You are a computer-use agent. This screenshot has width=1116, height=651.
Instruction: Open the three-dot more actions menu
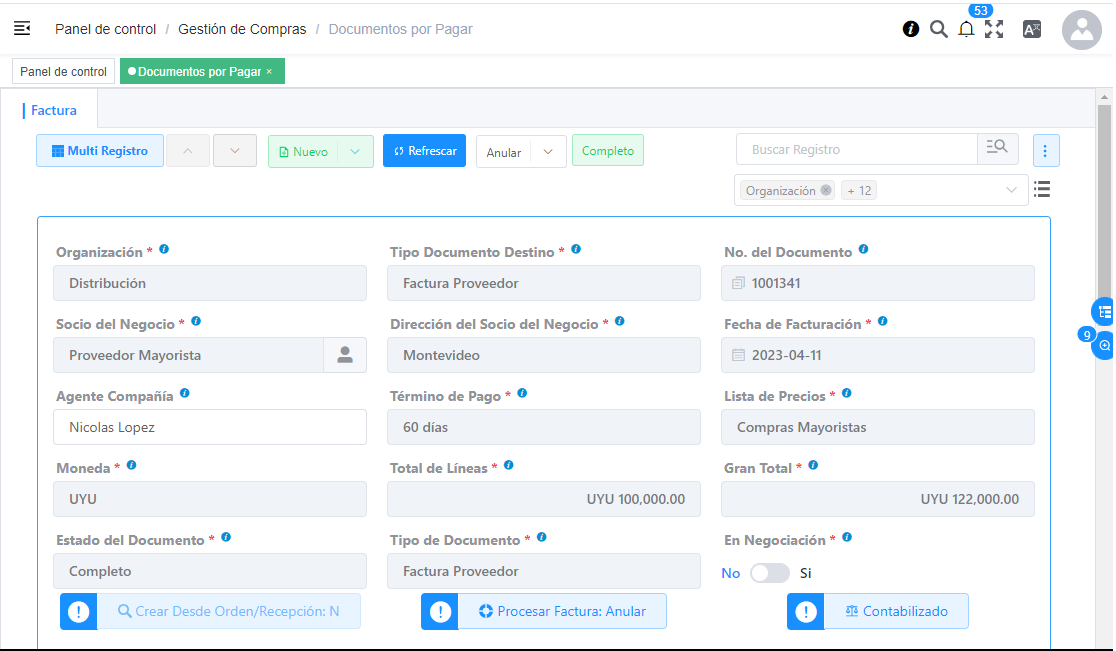[1045, 151]
